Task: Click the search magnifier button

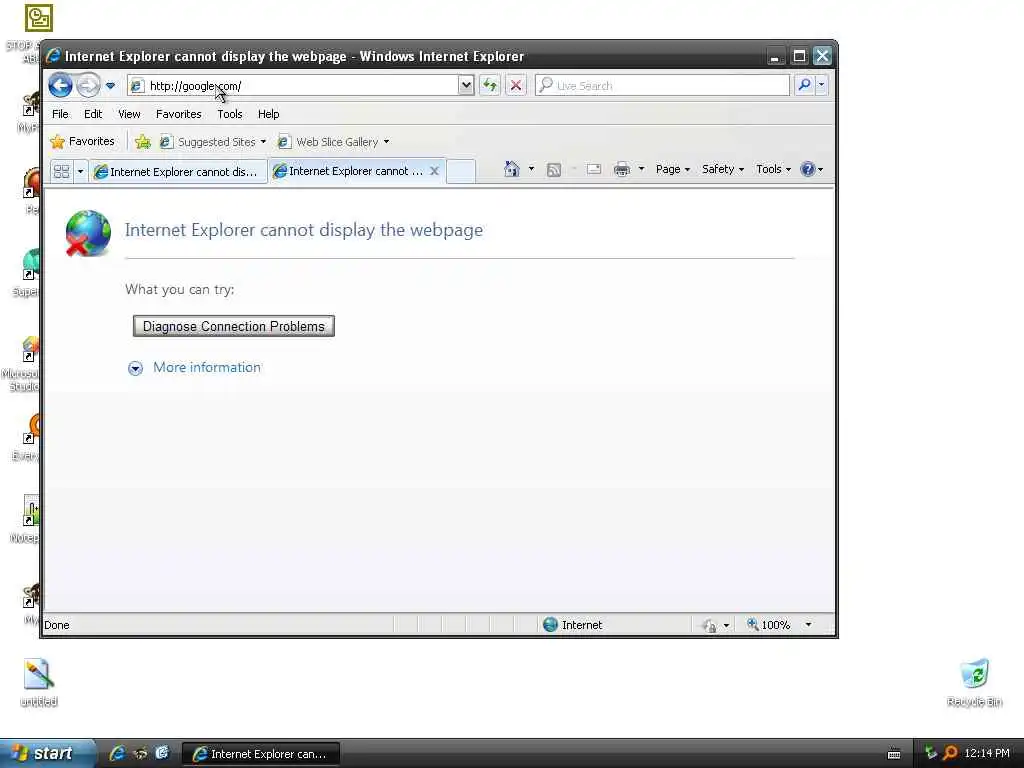Action: [805, 85]
